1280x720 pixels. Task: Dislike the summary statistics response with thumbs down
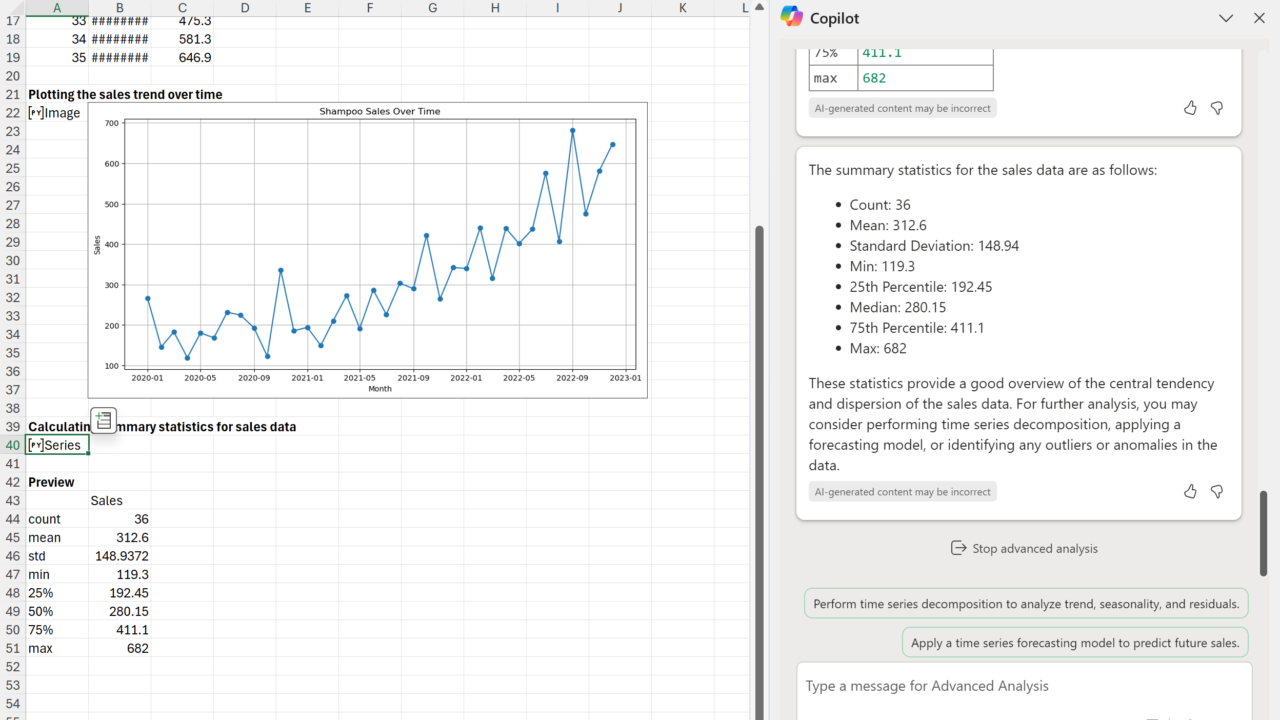1217,492
